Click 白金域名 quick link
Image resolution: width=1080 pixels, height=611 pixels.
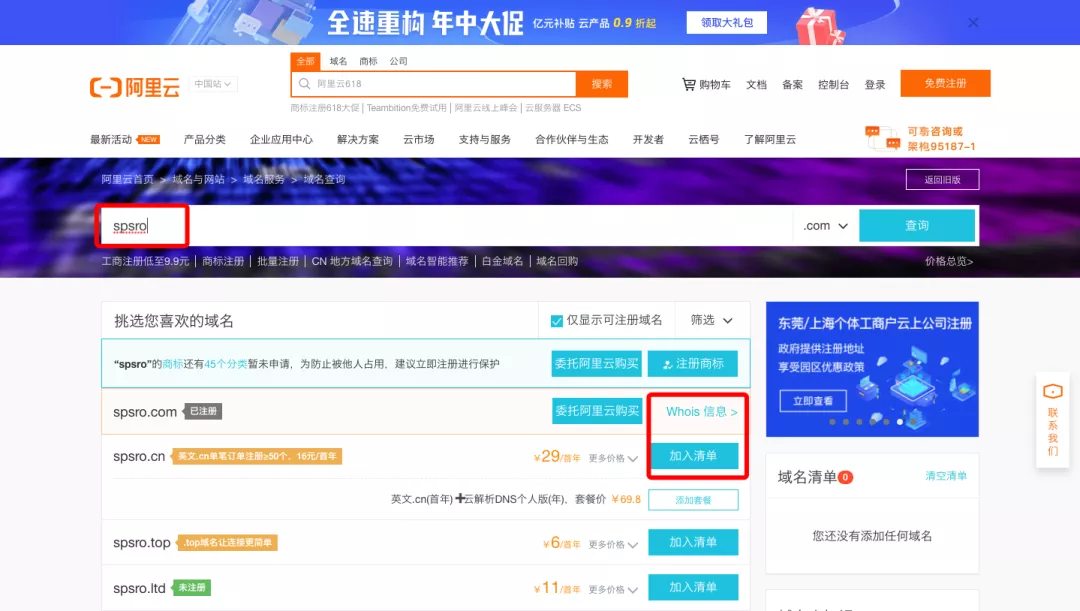coord(502,261)
